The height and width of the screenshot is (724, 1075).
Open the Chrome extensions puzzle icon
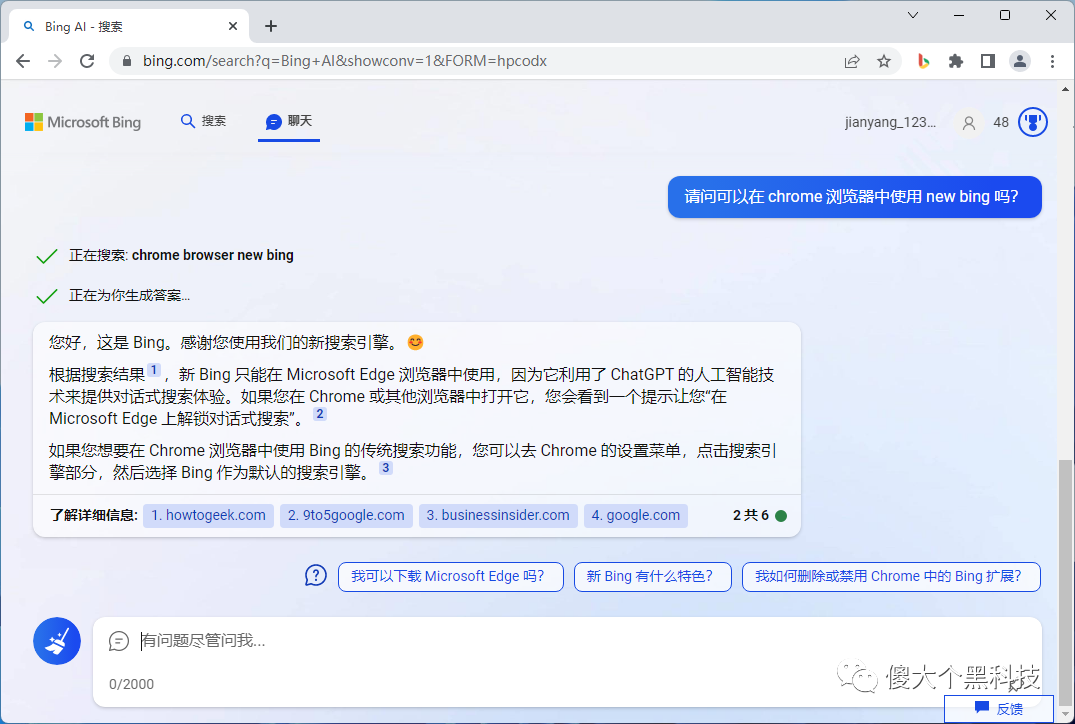click(955, 61)
